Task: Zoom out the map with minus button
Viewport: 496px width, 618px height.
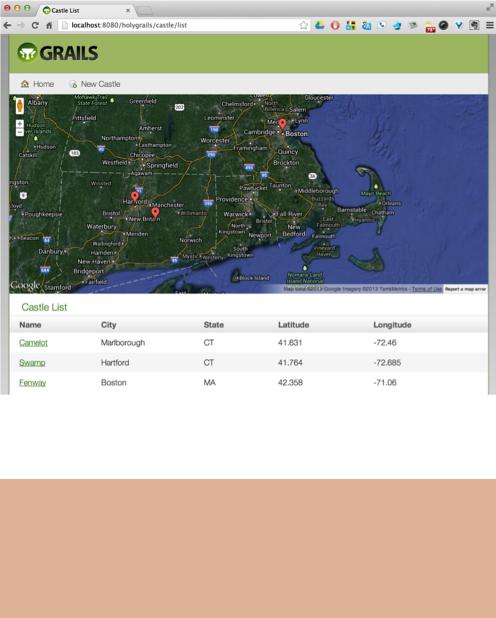Action: [x=20, y=132]
